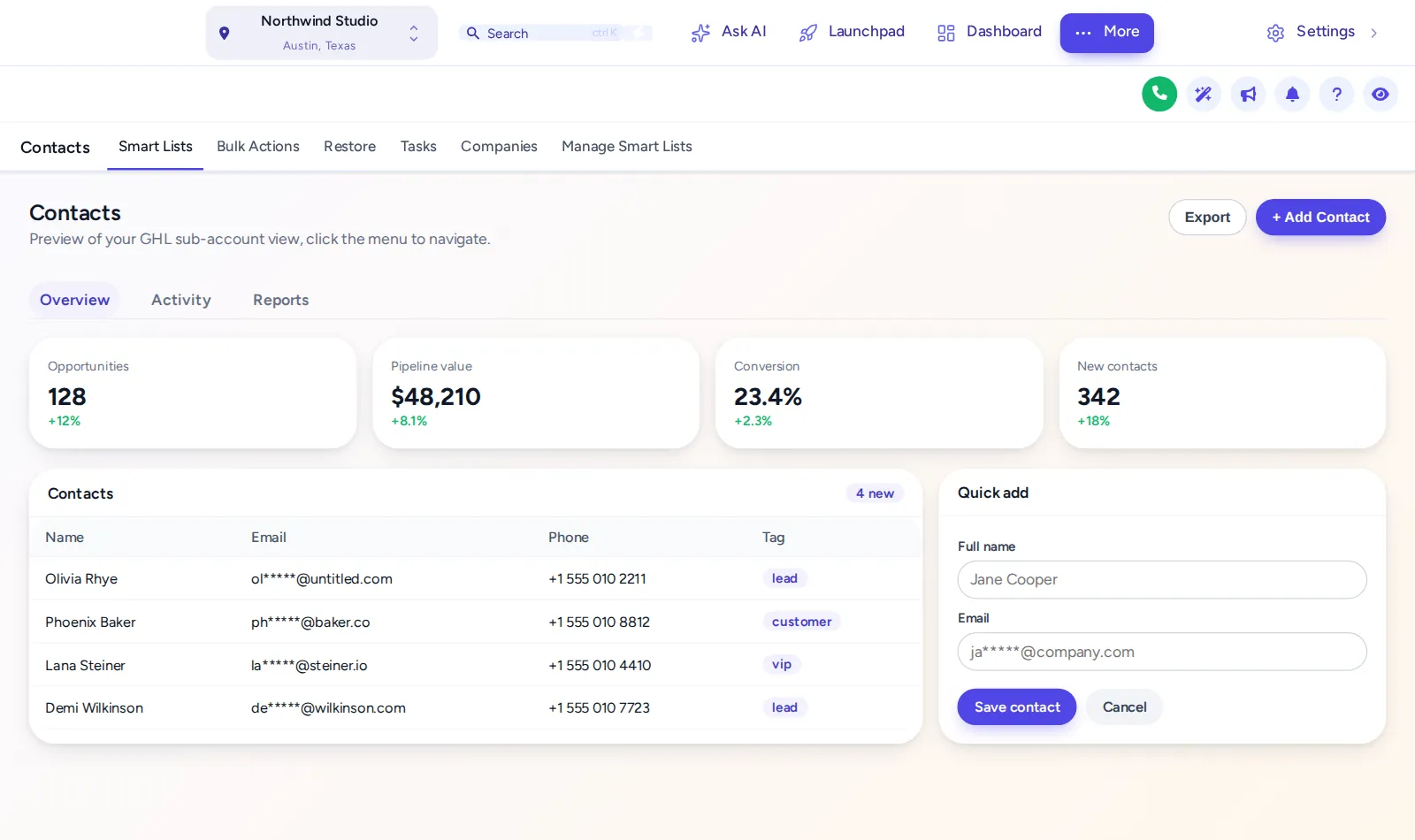
Task: Click the Save contact button
Action: (x=1017, y=707)
